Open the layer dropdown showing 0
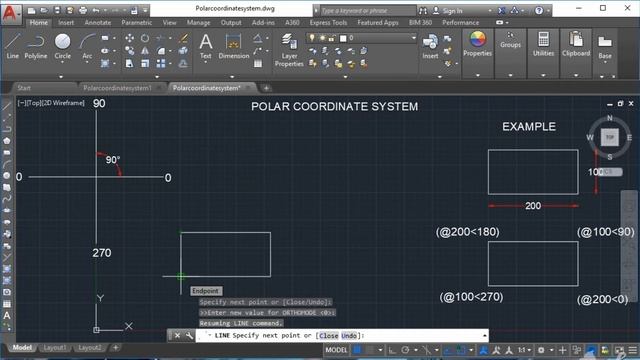This screenshot has height=360, width=640. point(361,38)
